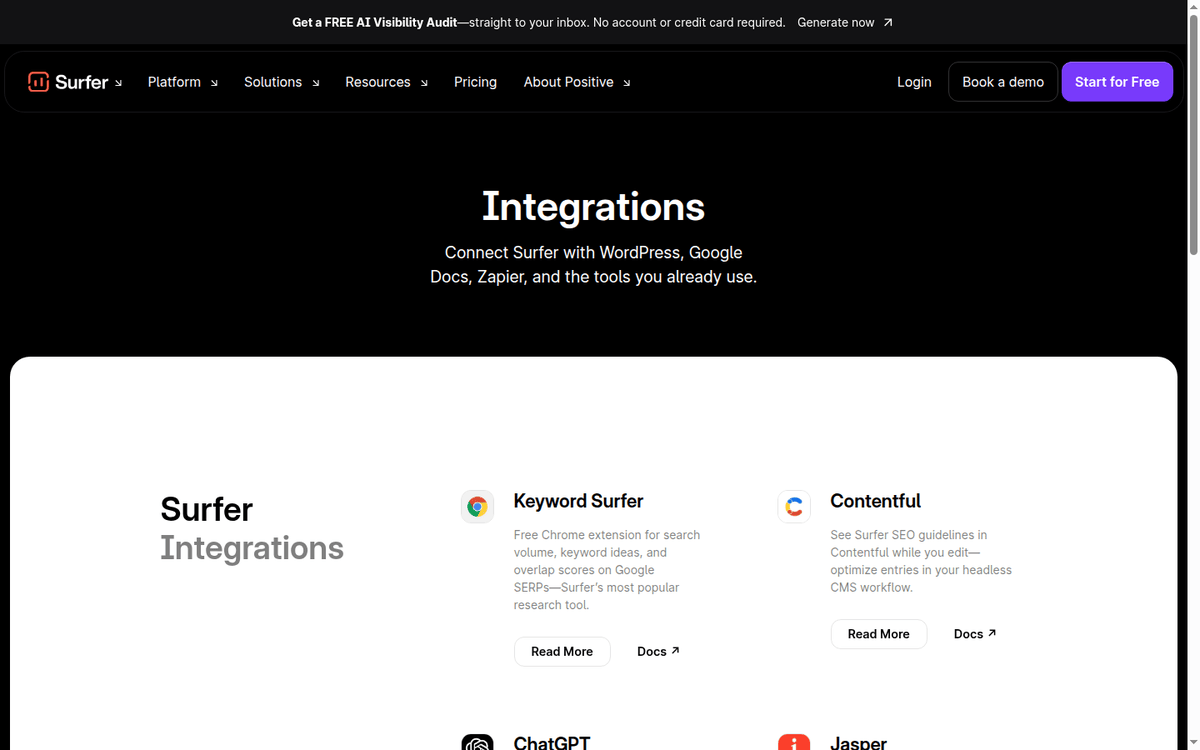
Task: Expand the Solutions menu arrow
Action: pos(316,83)
